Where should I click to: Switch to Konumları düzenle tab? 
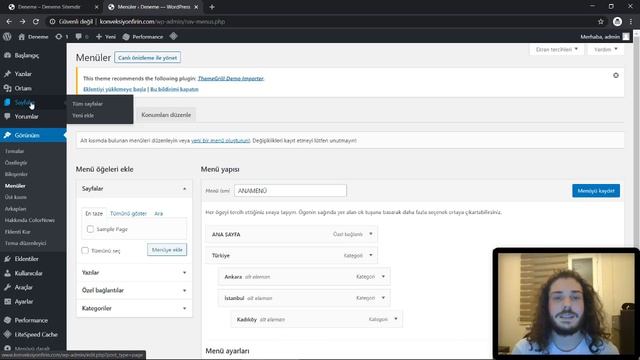point(166,115)
